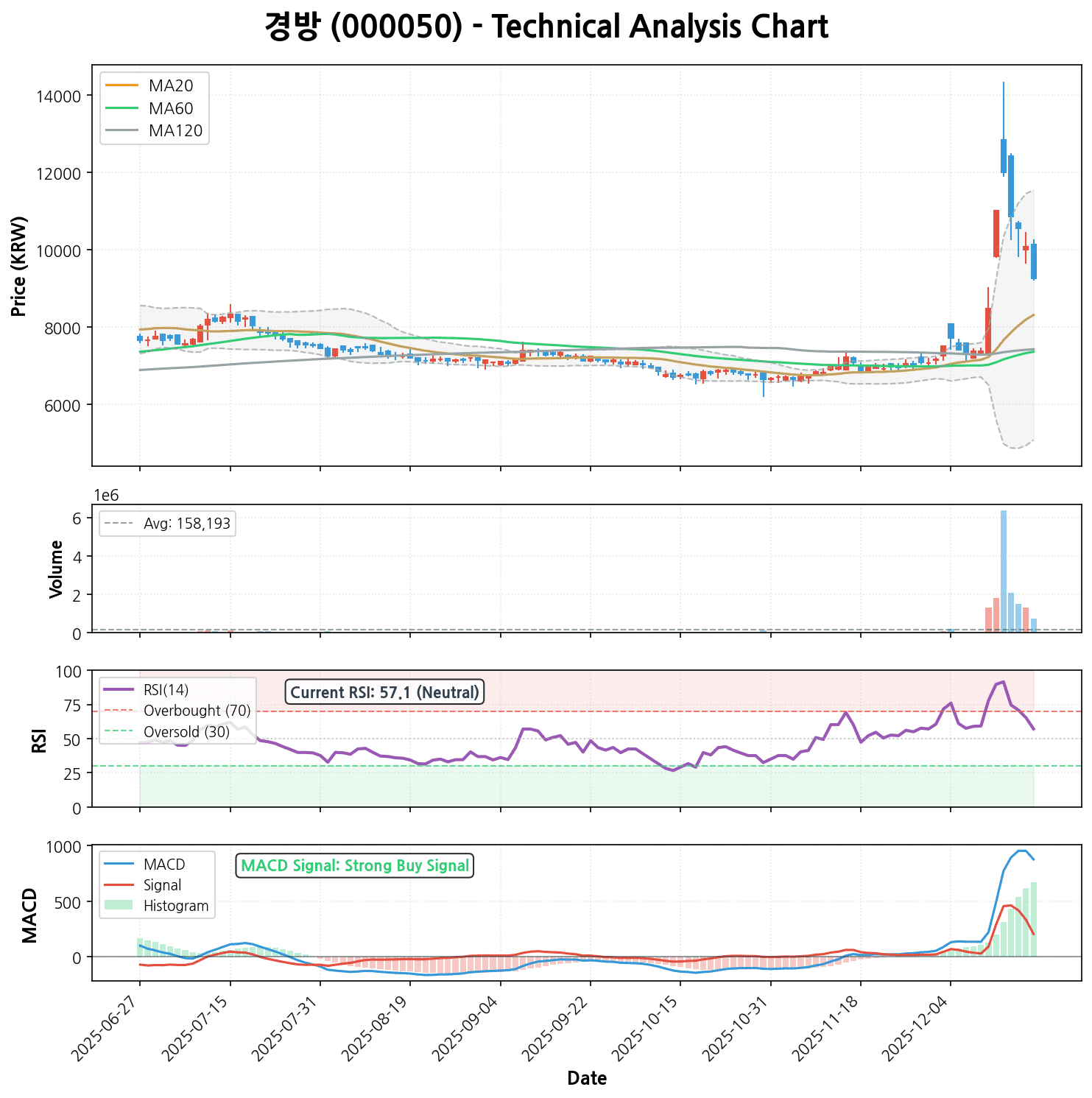Click the Histogram green legend swatch
1092x1098 pixels.
click(x=119, y=906)
